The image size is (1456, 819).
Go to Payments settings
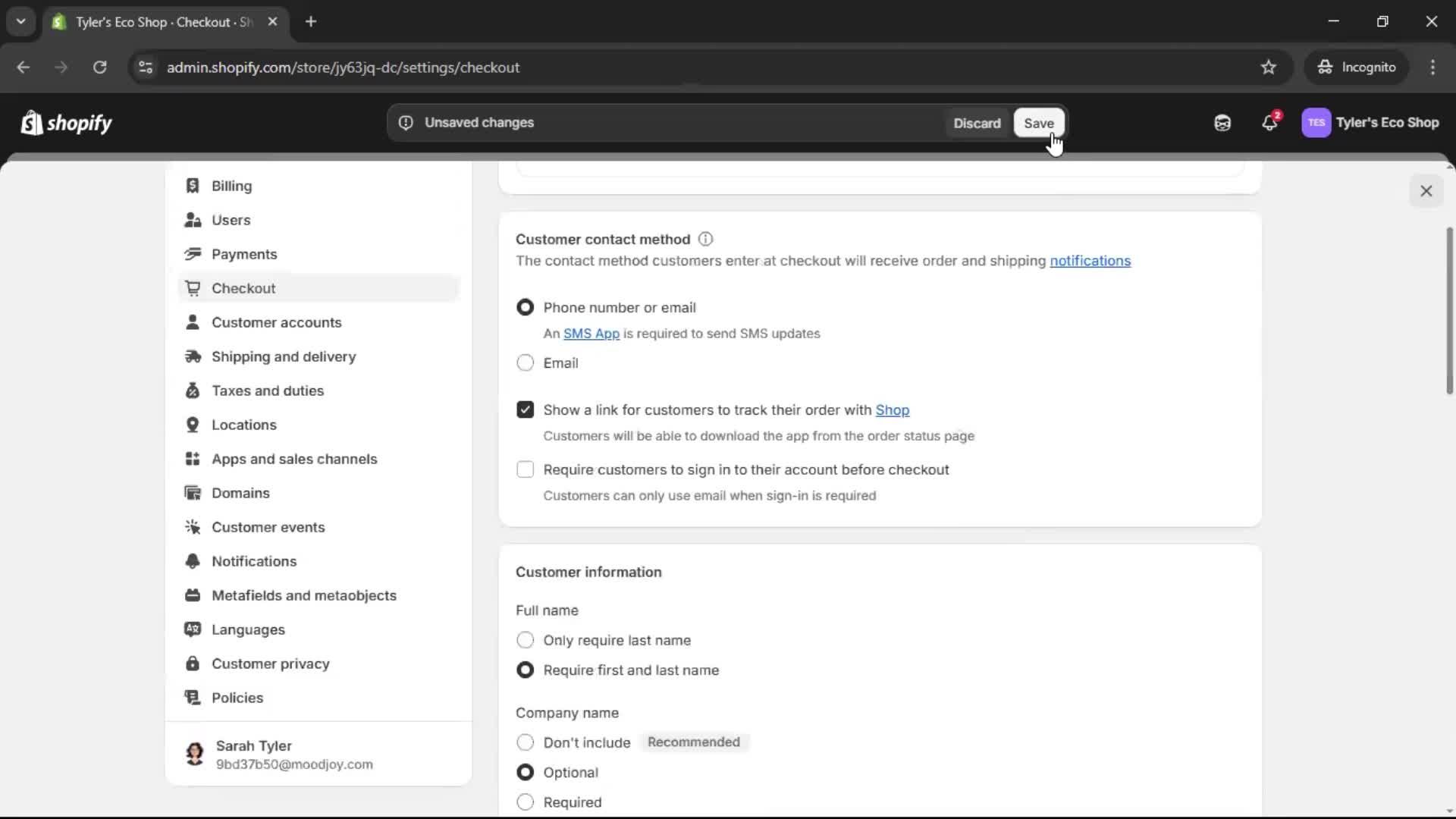pos(244,254)
